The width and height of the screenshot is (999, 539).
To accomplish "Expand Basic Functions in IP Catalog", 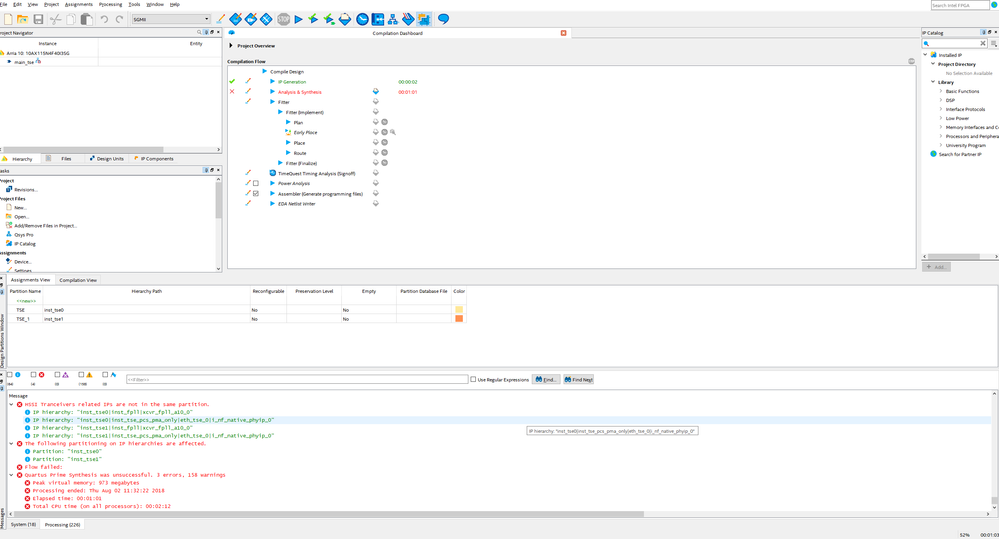I will [941, 91].
